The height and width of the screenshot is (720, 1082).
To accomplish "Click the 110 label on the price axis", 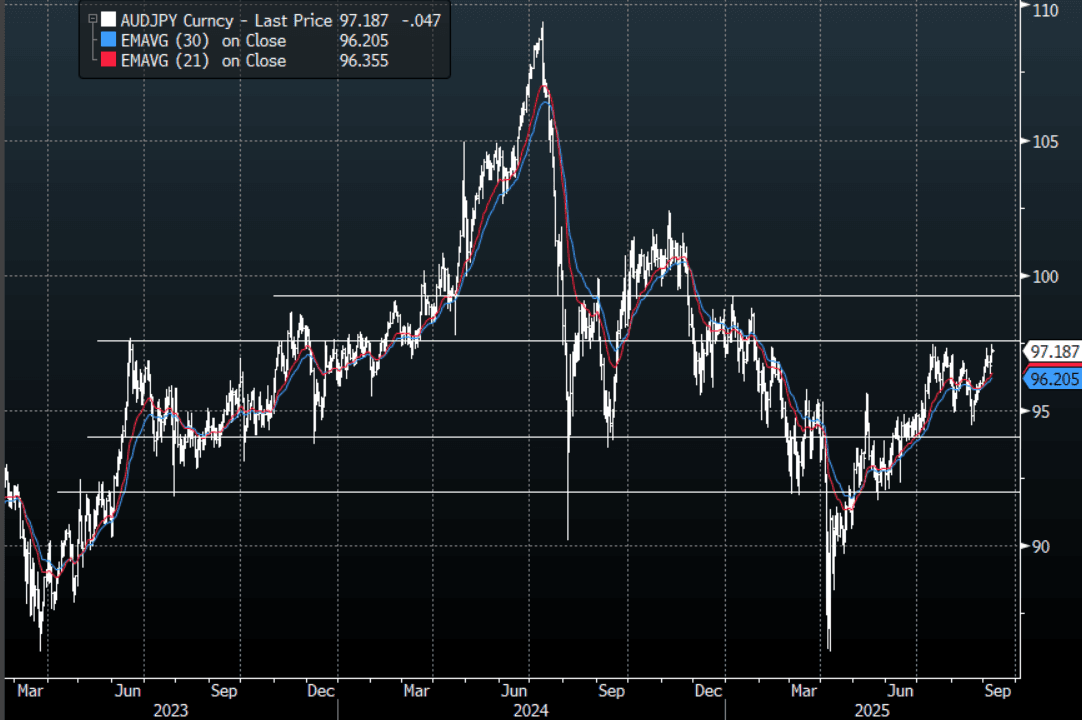I will click(x=1046, y=9).
